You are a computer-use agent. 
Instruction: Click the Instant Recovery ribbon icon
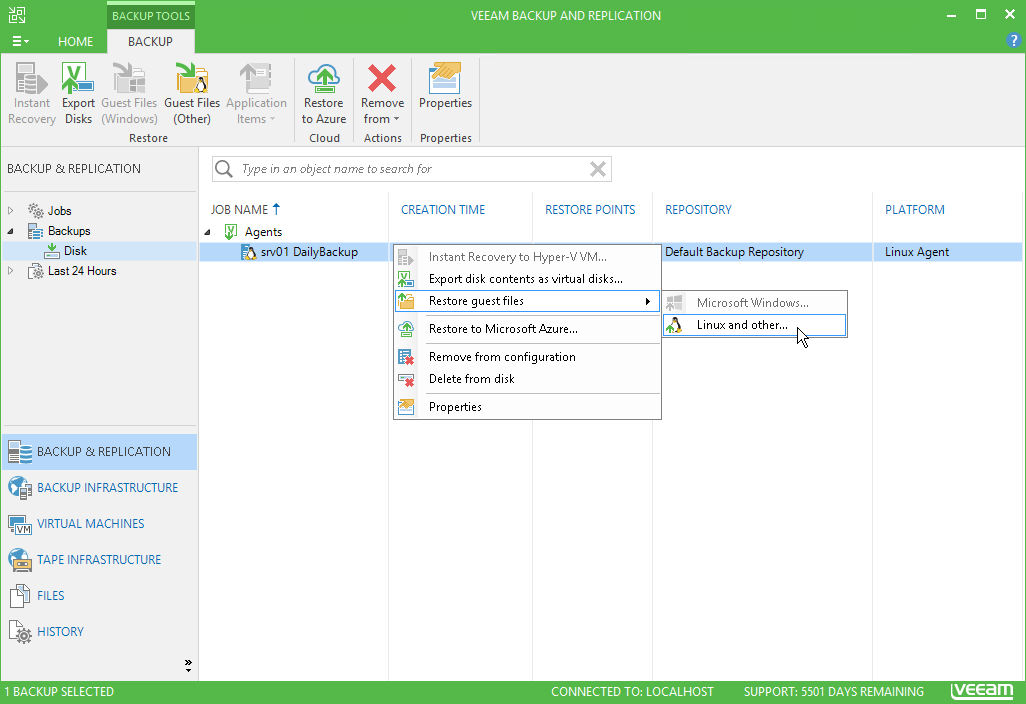pos(31,93)
